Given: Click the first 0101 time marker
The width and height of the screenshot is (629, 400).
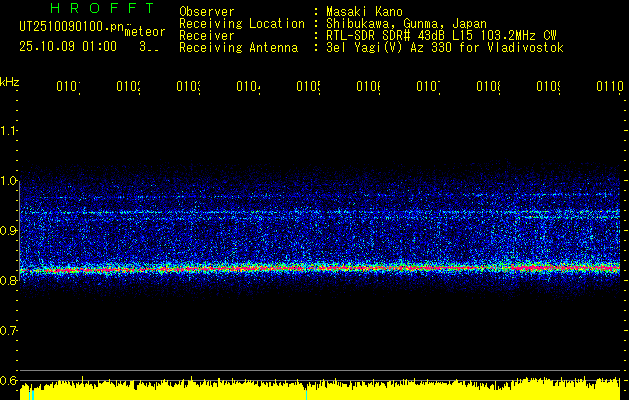Looking at the screenshot, I should 67,87.
